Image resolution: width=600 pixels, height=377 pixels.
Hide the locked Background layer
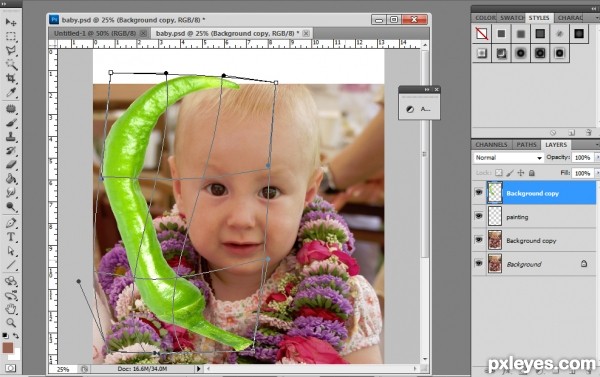[x=479, y=263]
